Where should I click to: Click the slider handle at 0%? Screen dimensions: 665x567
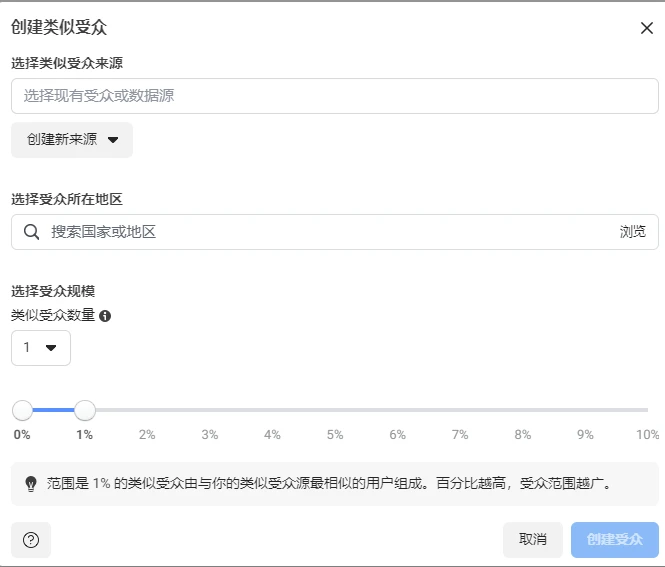22,410
